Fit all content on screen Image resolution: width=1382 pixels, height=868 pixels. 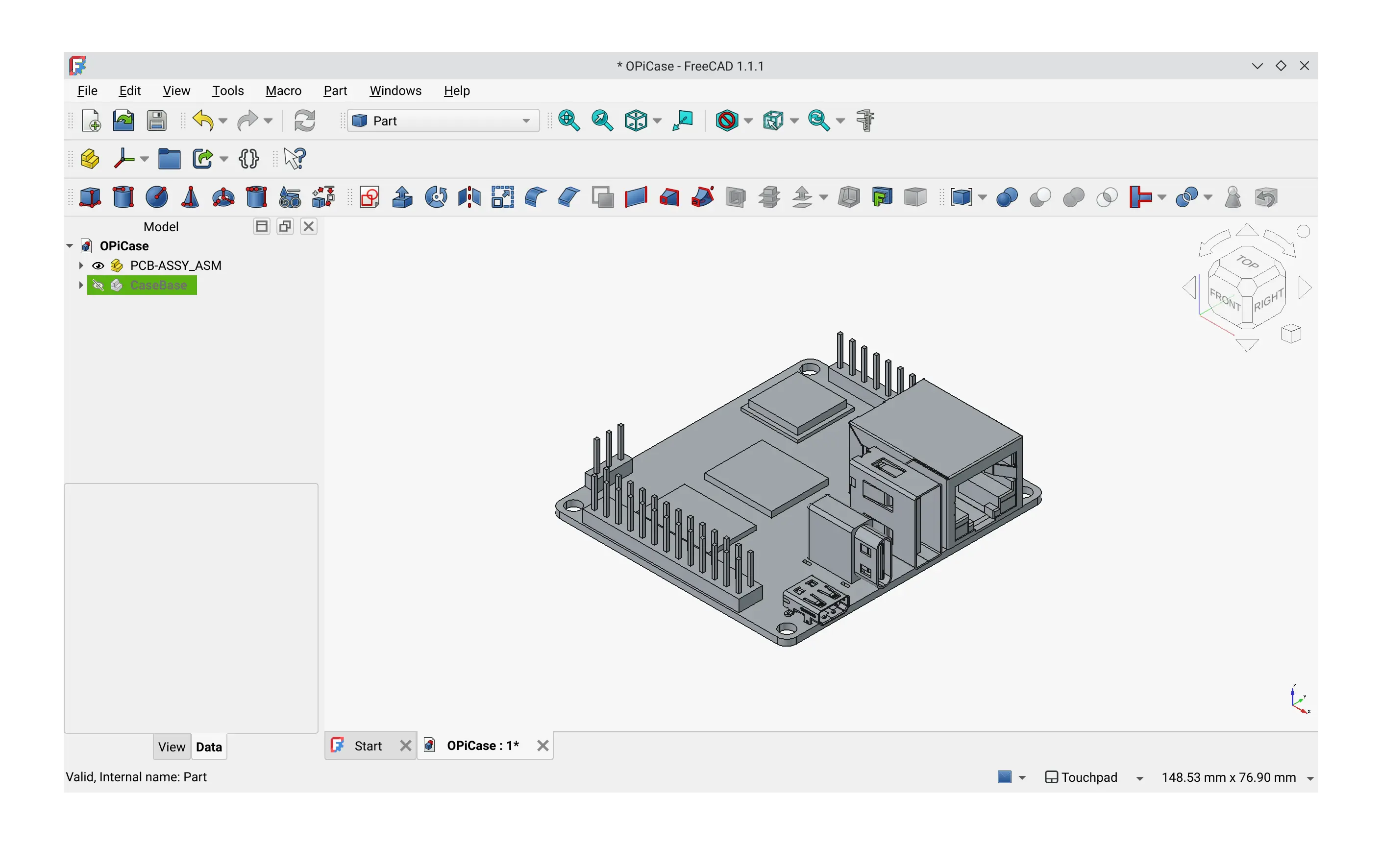569,121
